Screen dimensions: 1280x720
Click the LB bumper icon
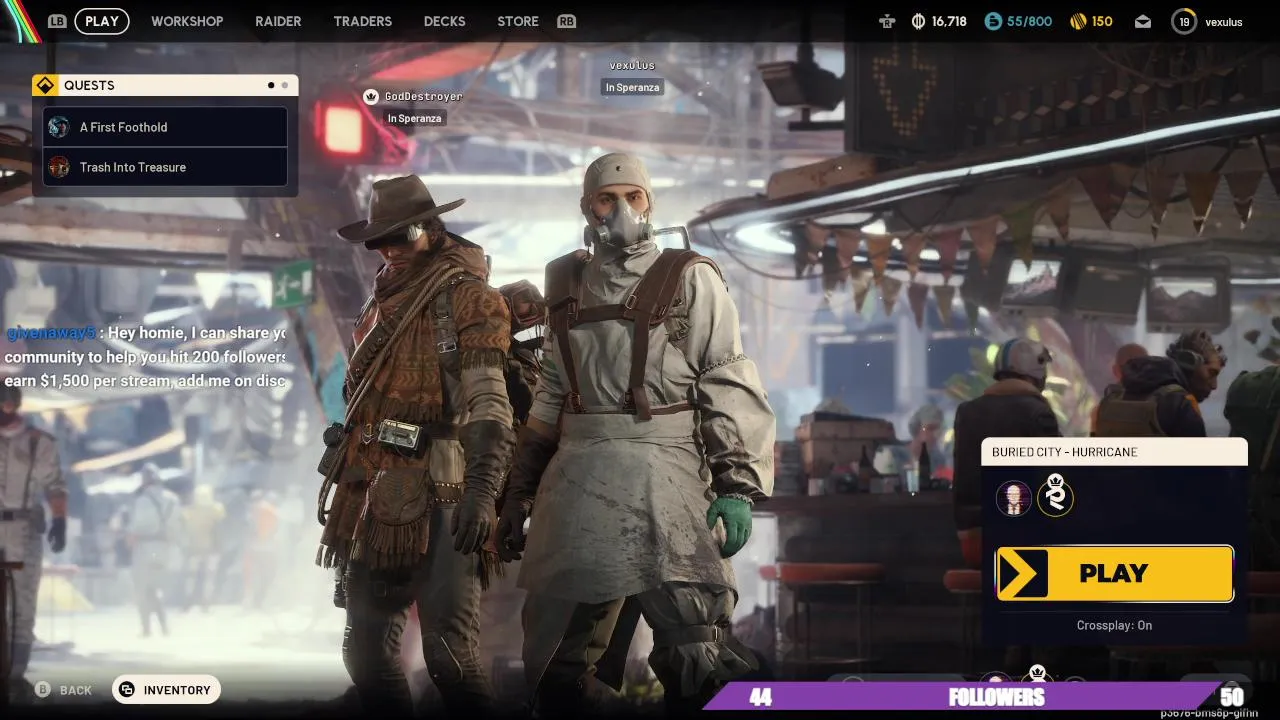click(x=57, y=21)
